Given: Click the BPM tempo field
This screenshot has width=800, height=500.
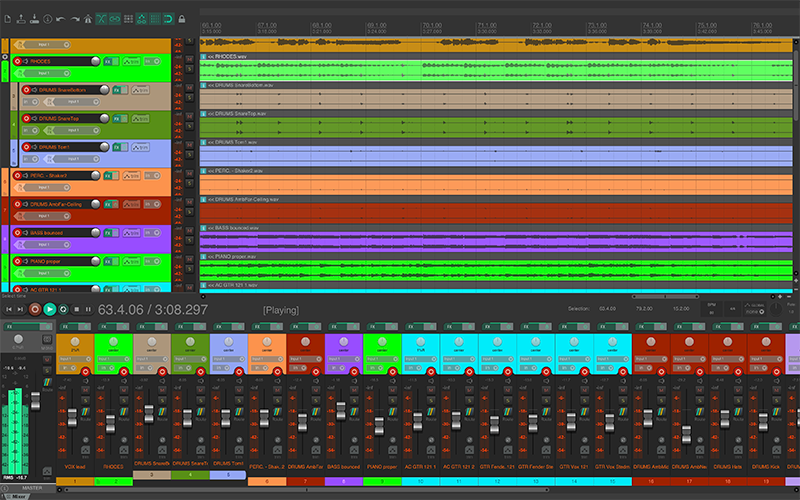Looking at the screenshot, I should point(712,310).
